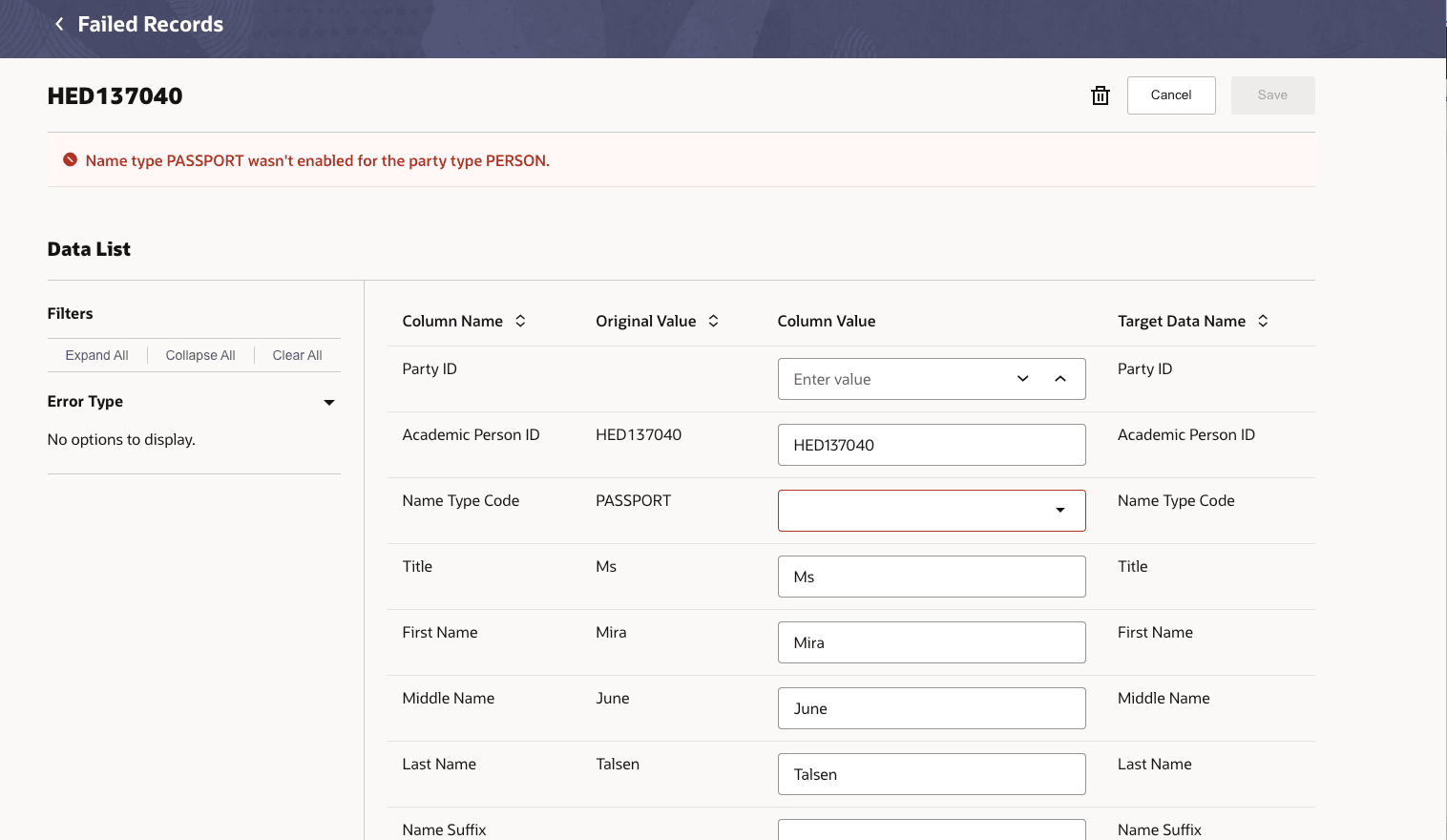Click Clear All filters
The width and height of the screenshot is (1447, 840).
point(297,355)
